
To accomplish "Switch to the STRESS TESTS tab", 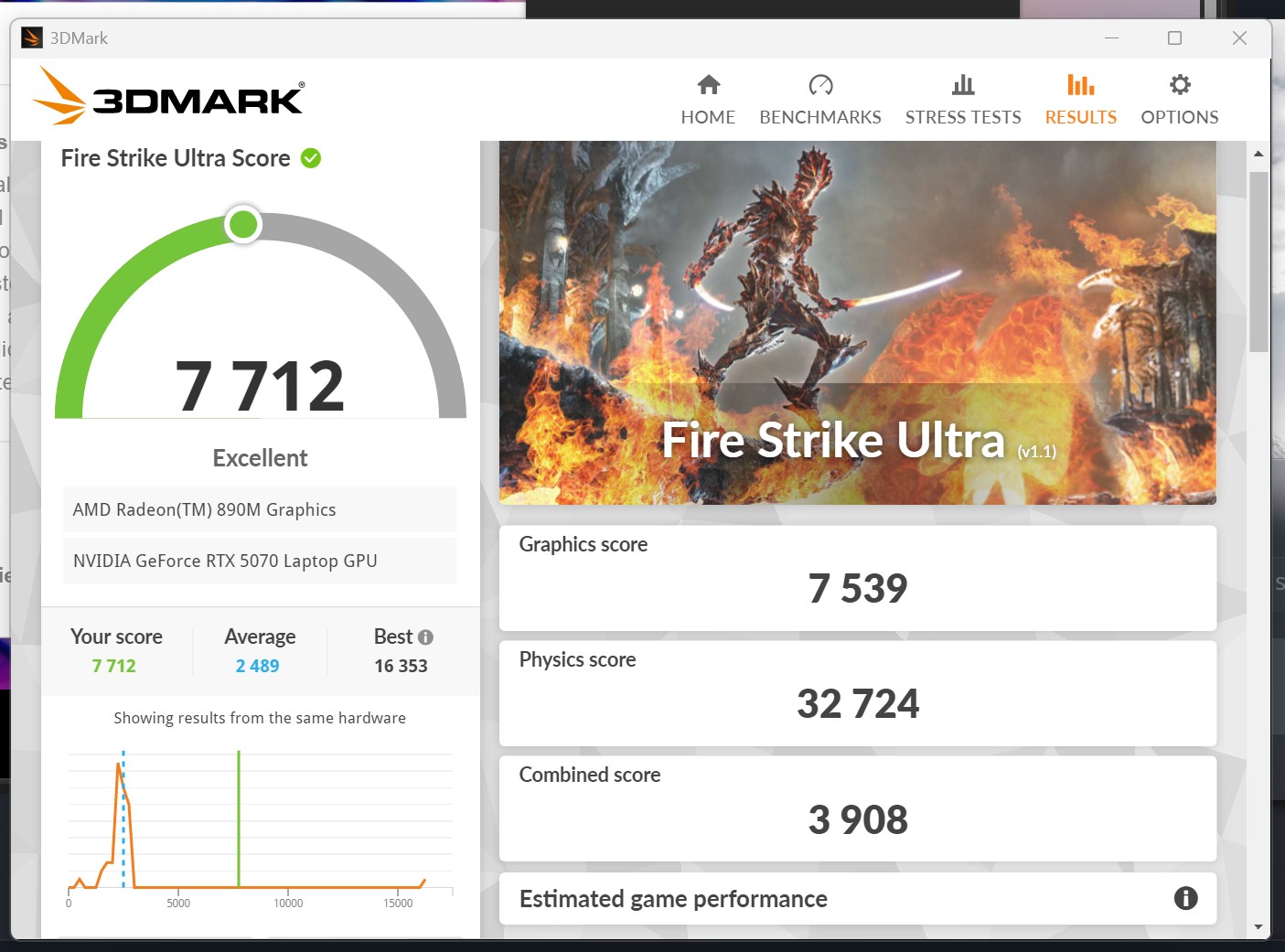I will click(963, 117).
